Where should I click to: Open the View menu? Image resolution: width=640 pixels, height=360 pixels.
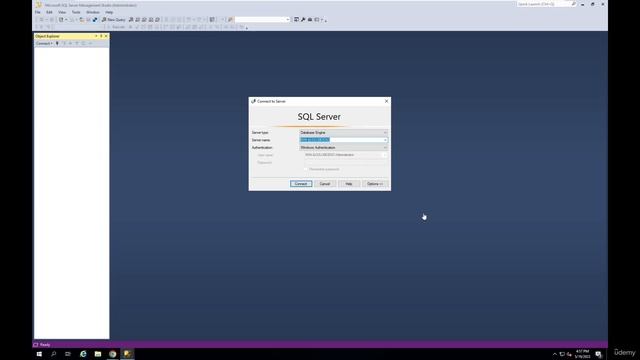tap(62, 12)
